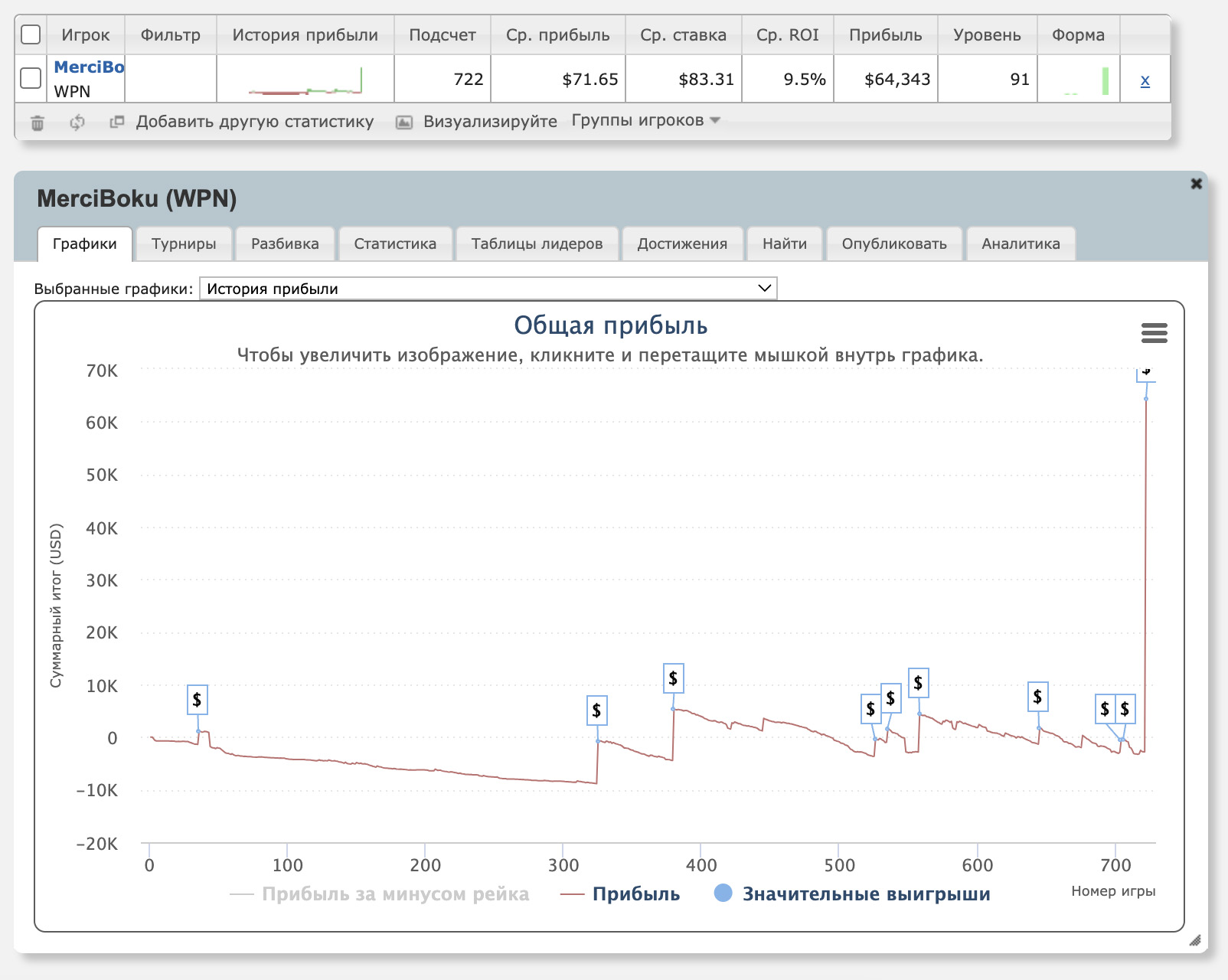
Task: Open the MerciBoku player link
Action: point(89,67)
